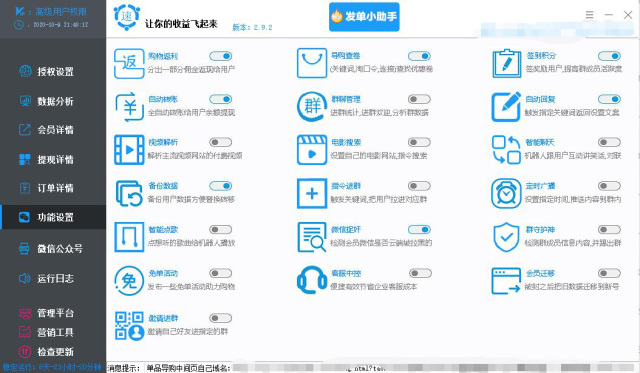Open the 客服中控 headset icon
Image resolution: width=640 pixels, height=373 pixels.
point(312,280)
